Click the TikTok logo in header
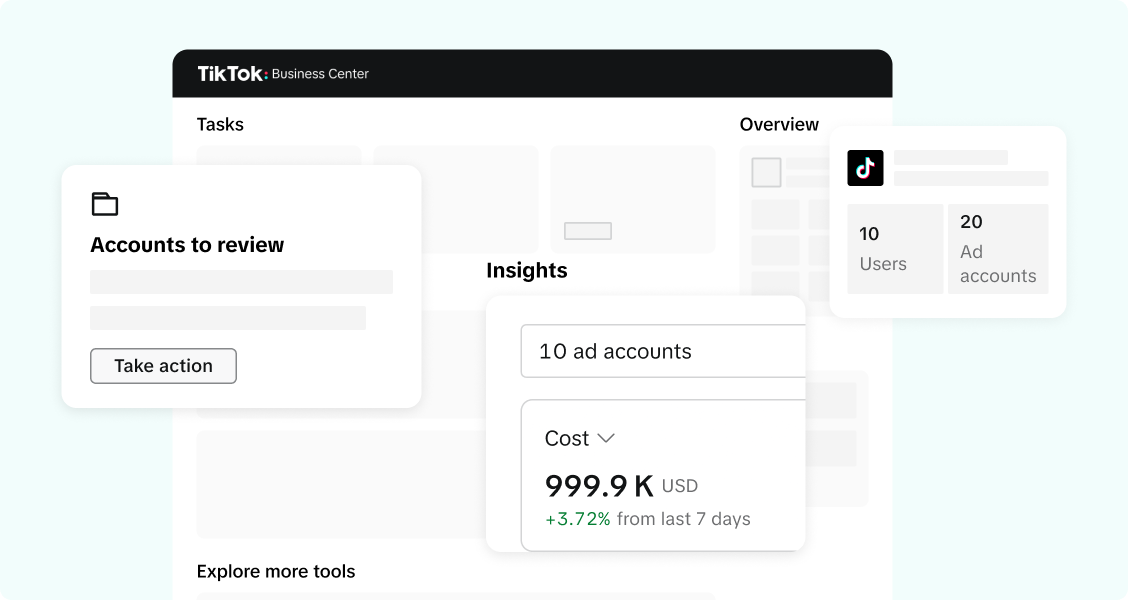1128x600 pixels. pos(232,73)
